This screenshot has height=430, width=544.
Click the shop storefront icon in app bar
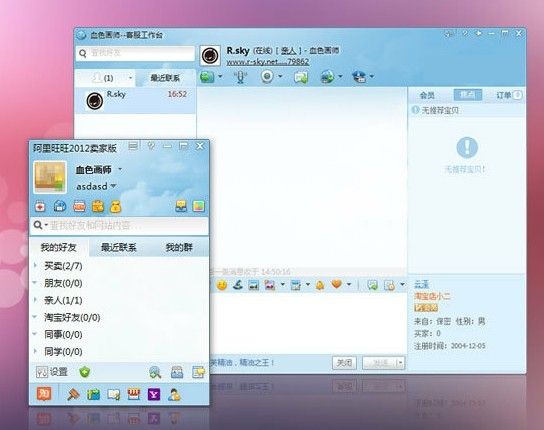pos(134,395)
